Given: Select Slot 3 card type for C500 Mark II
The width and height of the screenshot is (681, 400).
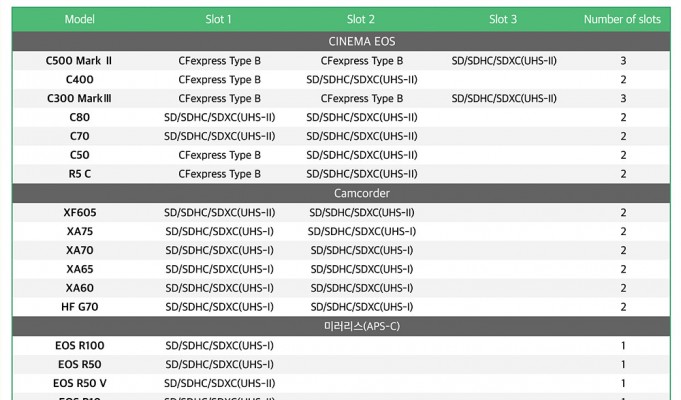Looking at the screenshot, I should click(503, 60).
